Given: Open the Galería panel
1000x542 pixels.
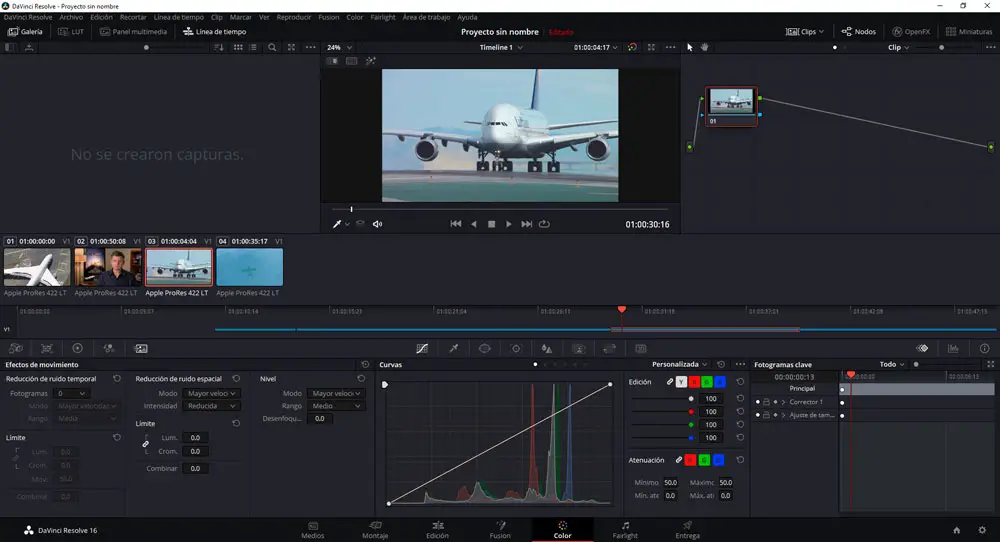Looking at the screenshot, I should (25, 31).
